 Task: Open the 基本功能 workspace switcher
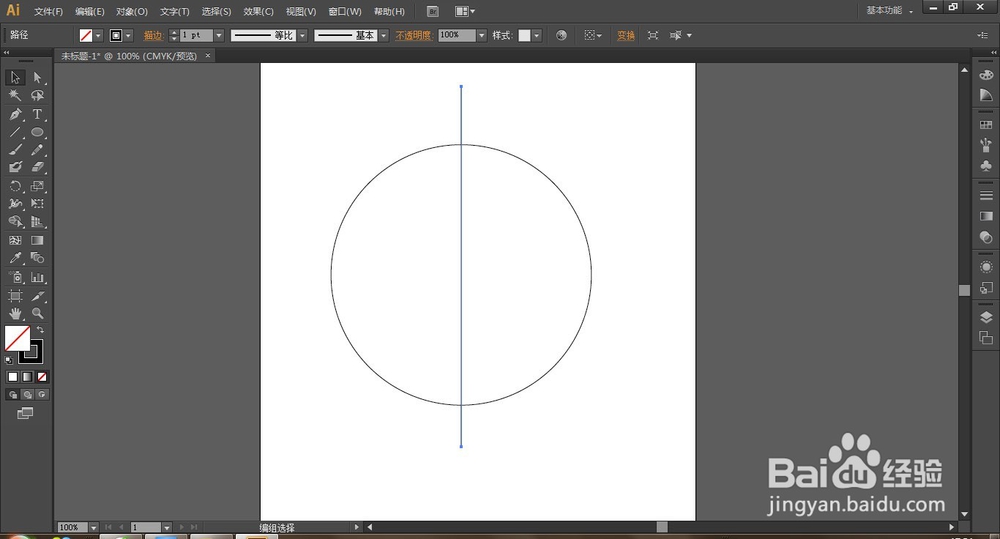889,10
